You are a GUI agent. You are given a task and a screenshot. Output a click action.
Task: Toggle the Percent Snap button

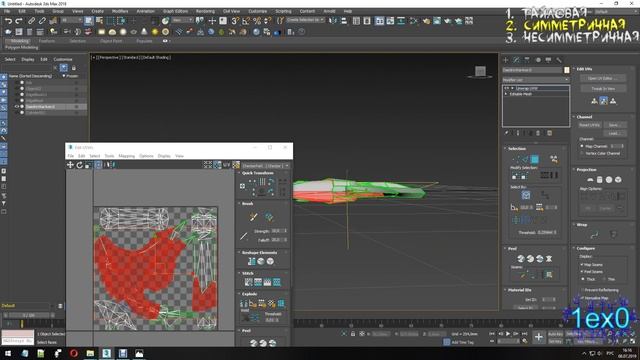(257, 20)
